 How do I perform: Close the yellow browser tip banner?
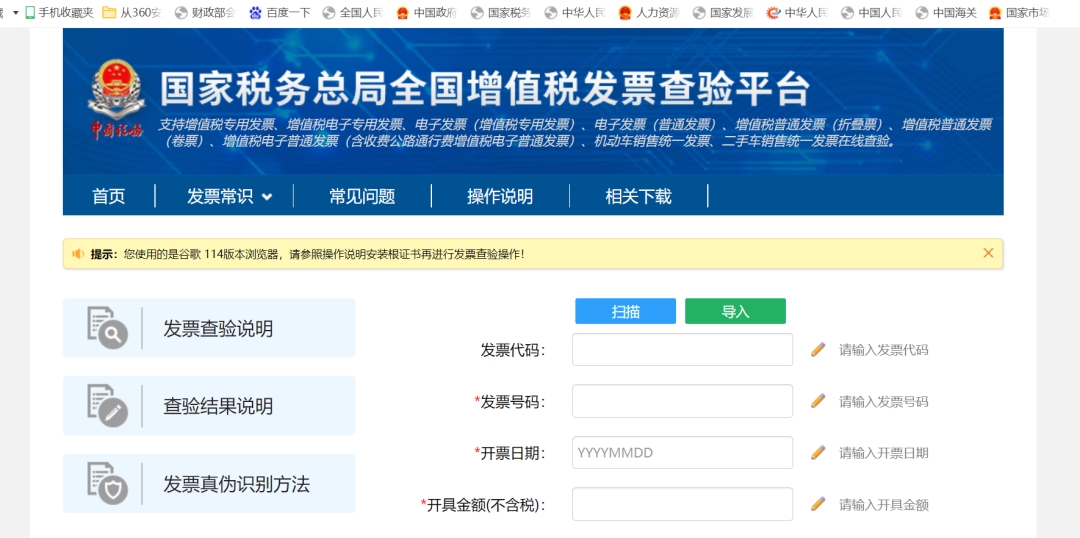pyautogui.click(x=988, y=253)
